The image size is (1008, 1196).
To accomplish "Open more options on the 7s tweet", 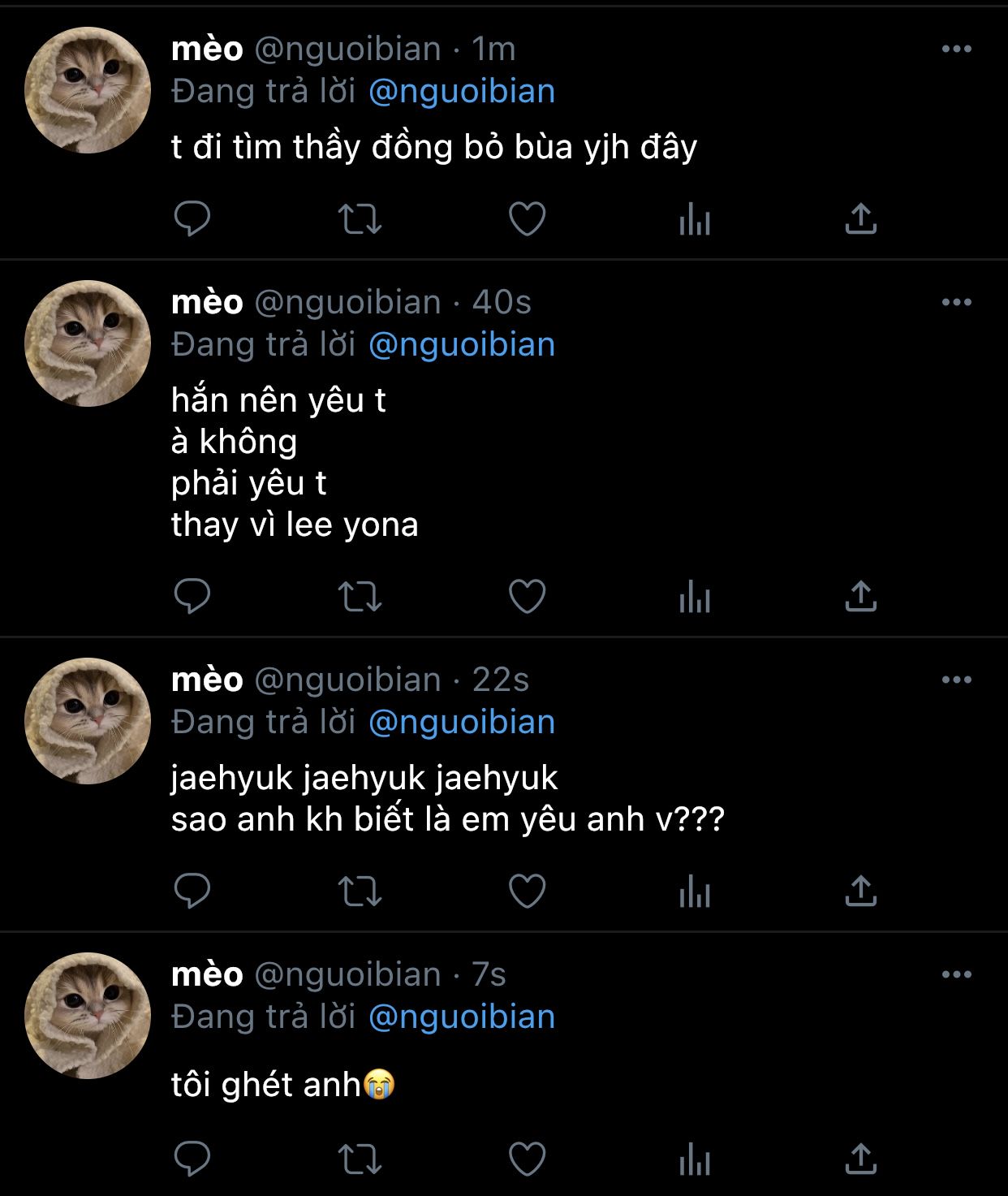I will pos(957,975).
